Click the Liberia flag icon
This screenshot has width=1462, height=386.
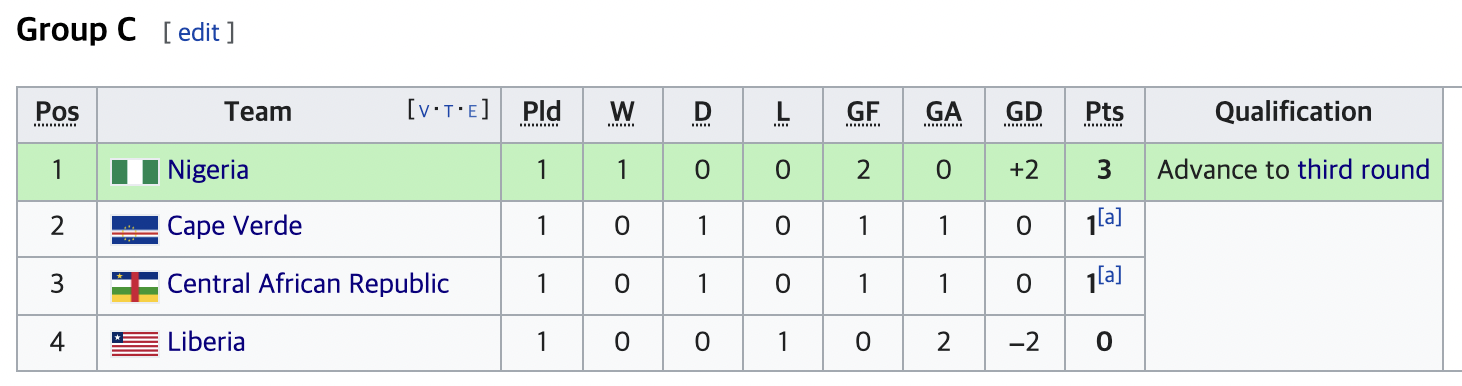135,344
